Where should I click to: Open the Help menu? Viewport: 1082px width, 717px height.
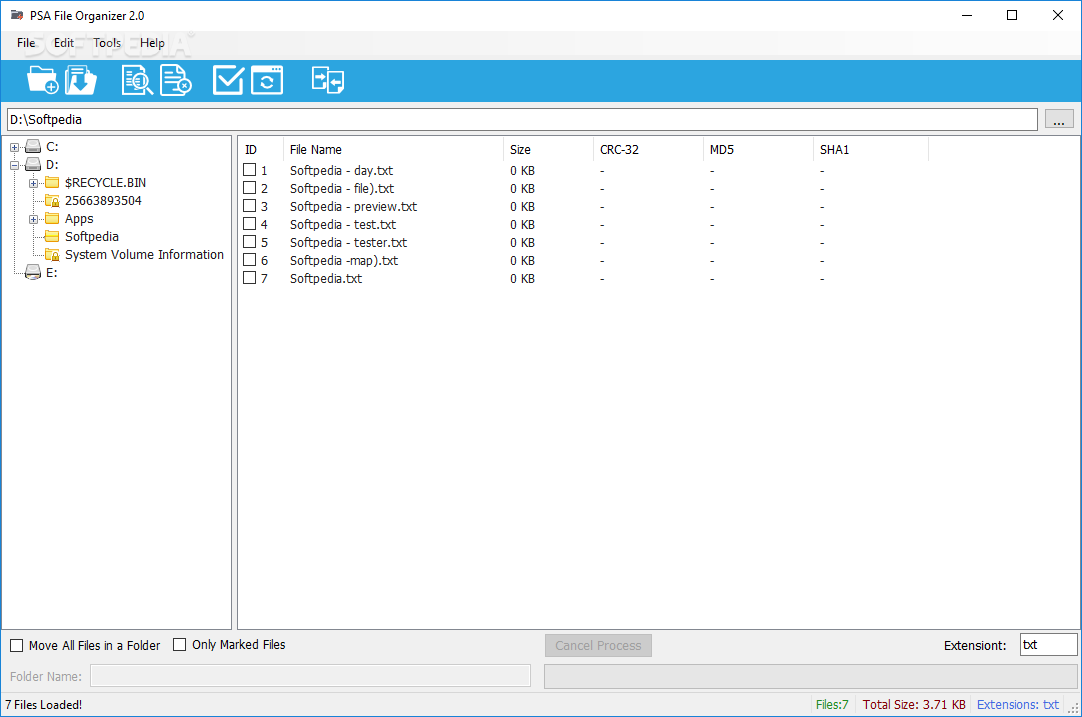pos(152,43)
